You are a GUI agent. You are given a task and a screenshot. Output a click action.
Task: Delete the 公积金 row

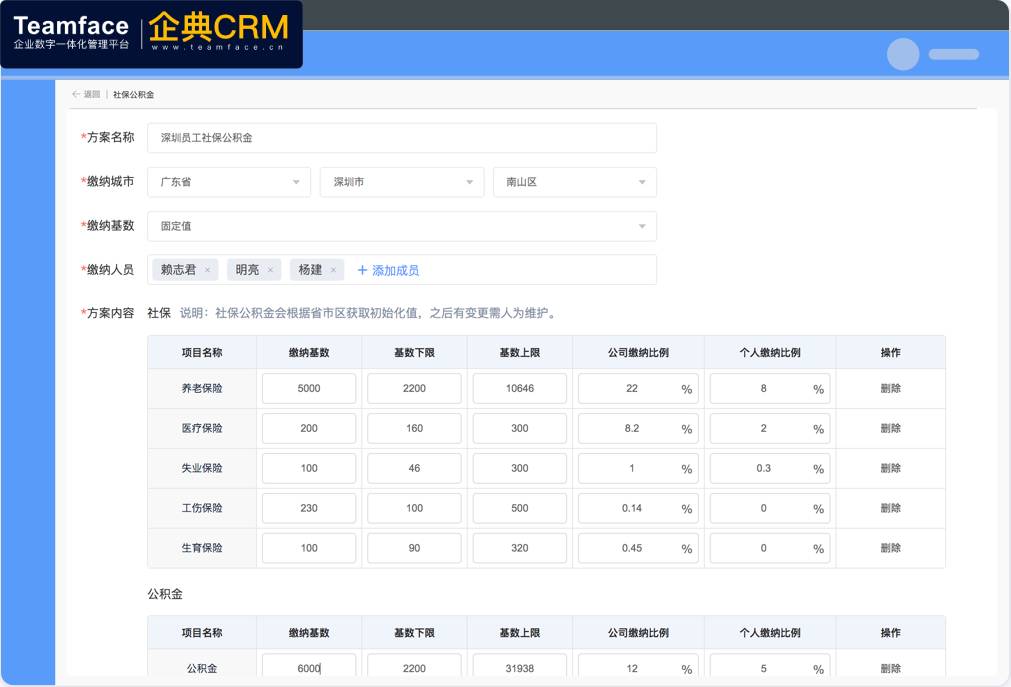[x=890, y=668]
